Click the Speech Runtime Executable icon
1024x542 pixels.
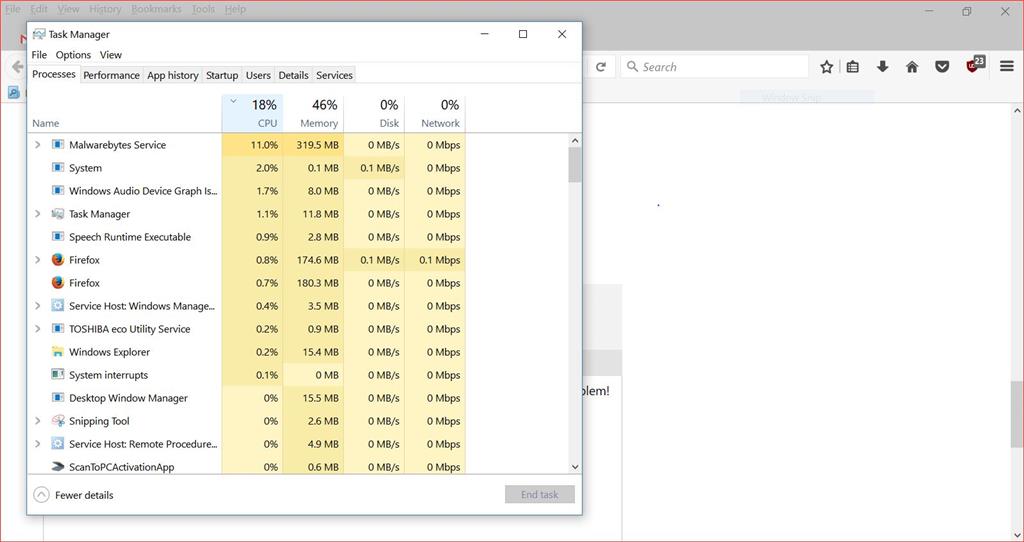point(57,236)
